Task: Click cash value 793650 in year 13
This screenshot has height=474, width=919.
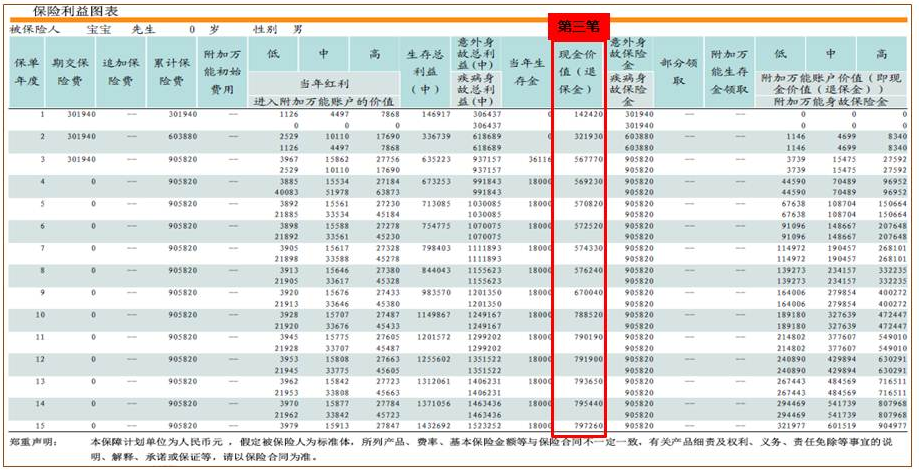Action: pyautogui.click(x=587, y=382)
